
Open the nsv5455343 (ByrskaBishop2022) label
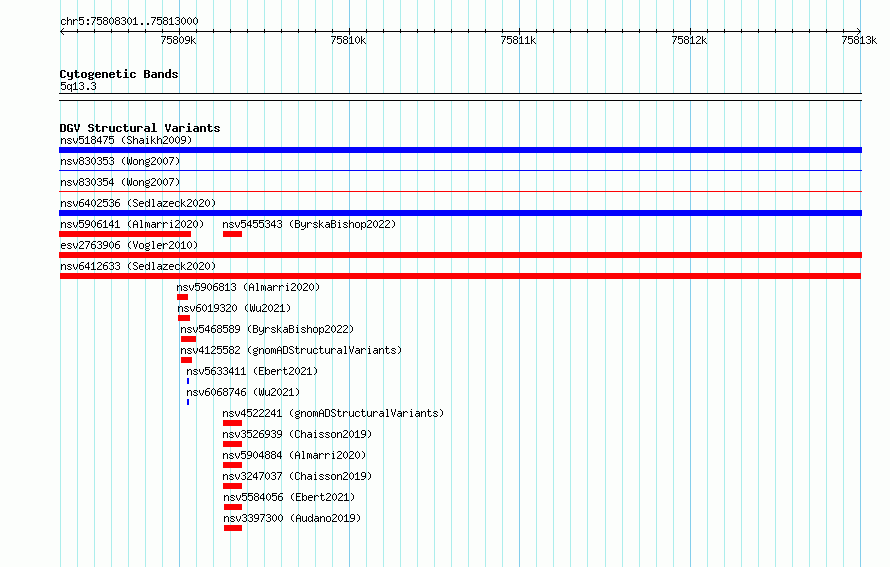click(x=309, y=224)
